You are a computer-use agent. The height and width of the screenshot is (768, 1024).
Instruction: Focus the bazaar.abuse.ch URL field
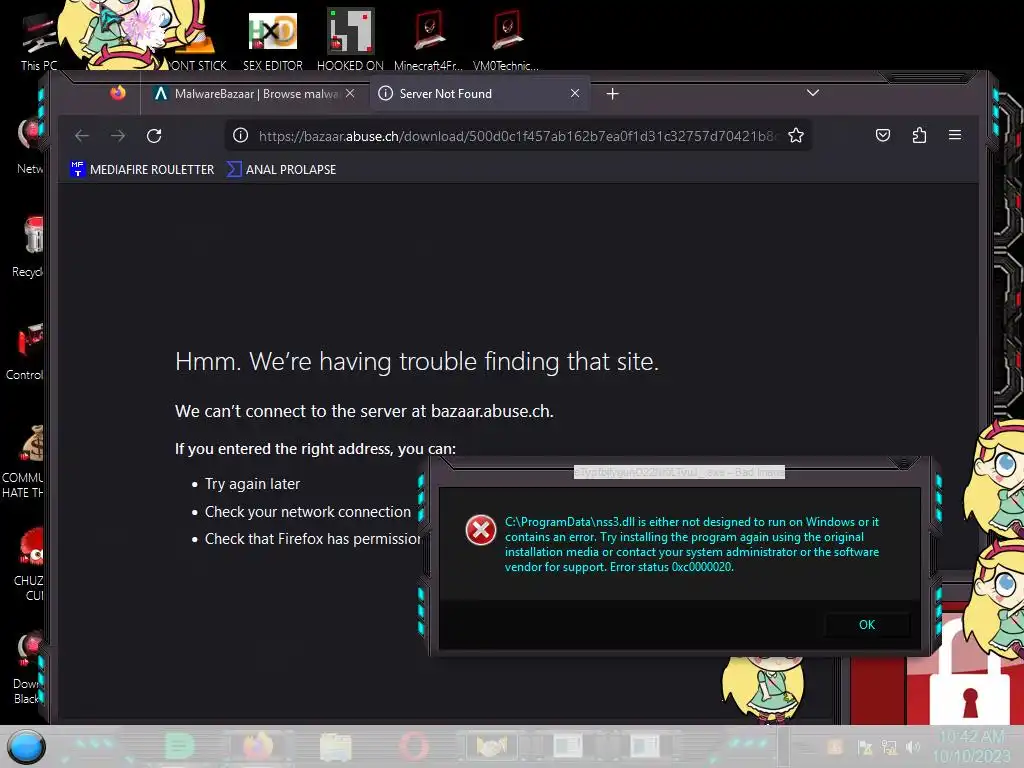[x=517, y=136]
